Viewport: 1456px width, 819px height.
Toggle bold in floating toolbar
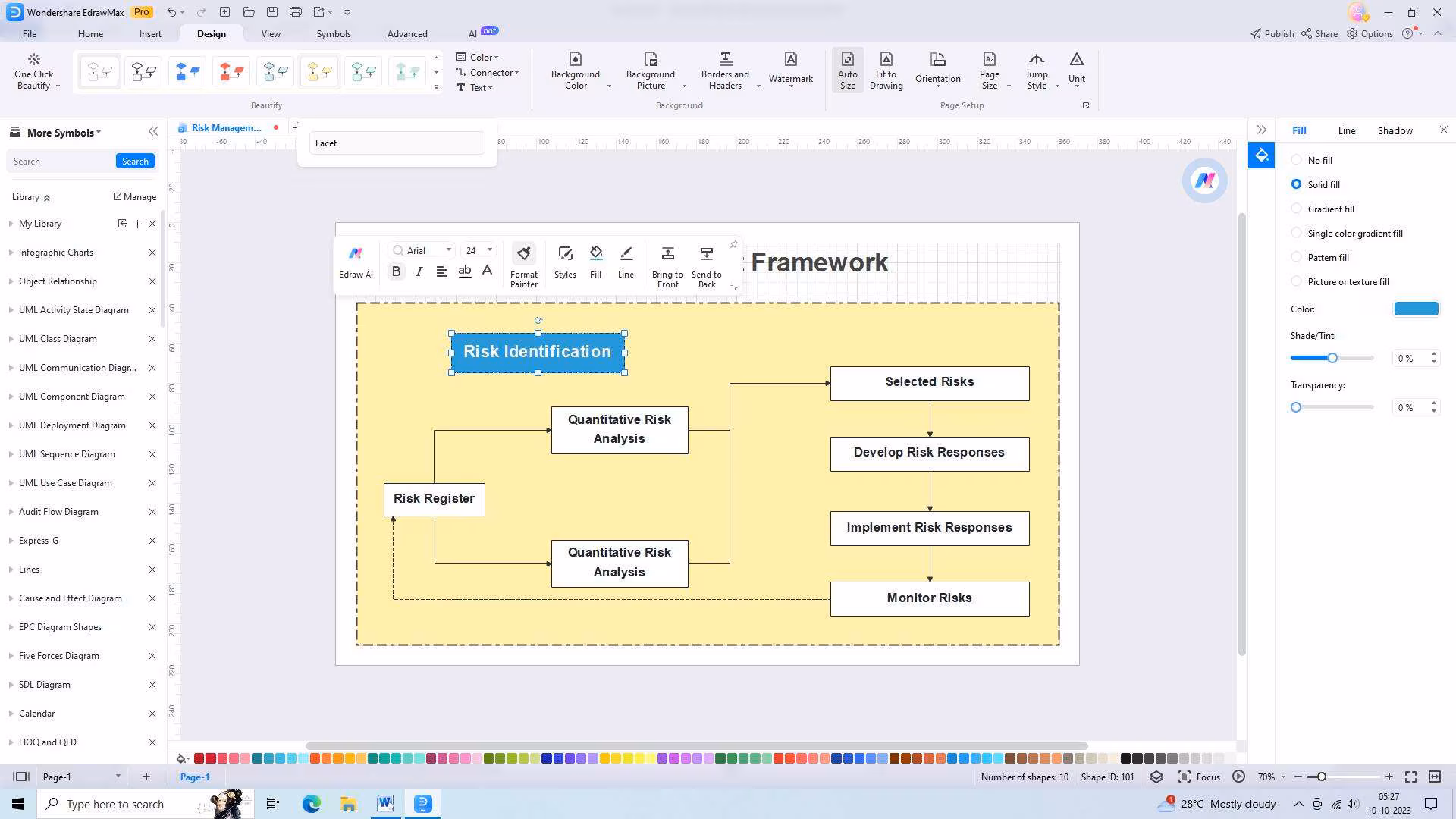[x=396, y=271]
